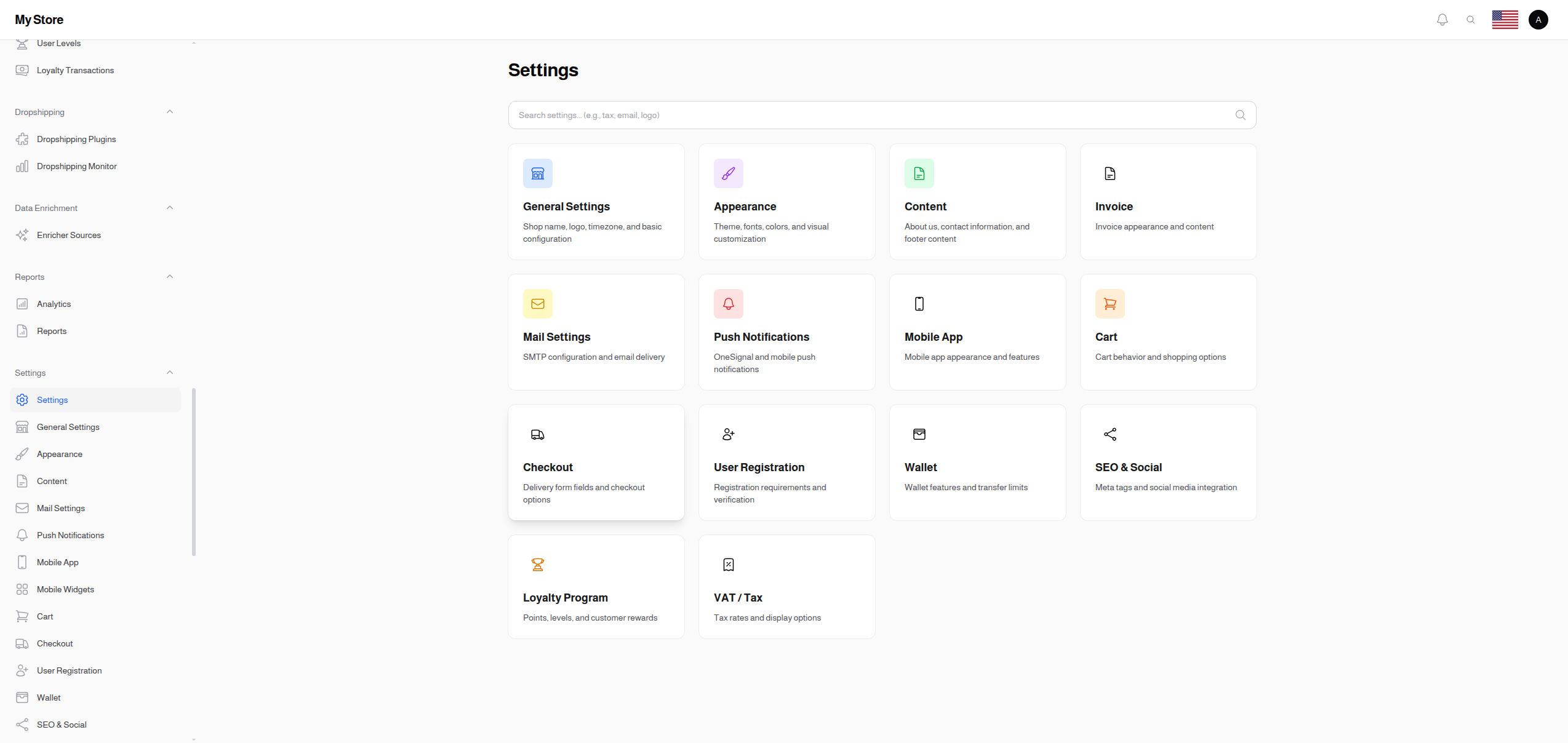
Task: Collapse the Data Enrichment section
Action: [170, 207]
